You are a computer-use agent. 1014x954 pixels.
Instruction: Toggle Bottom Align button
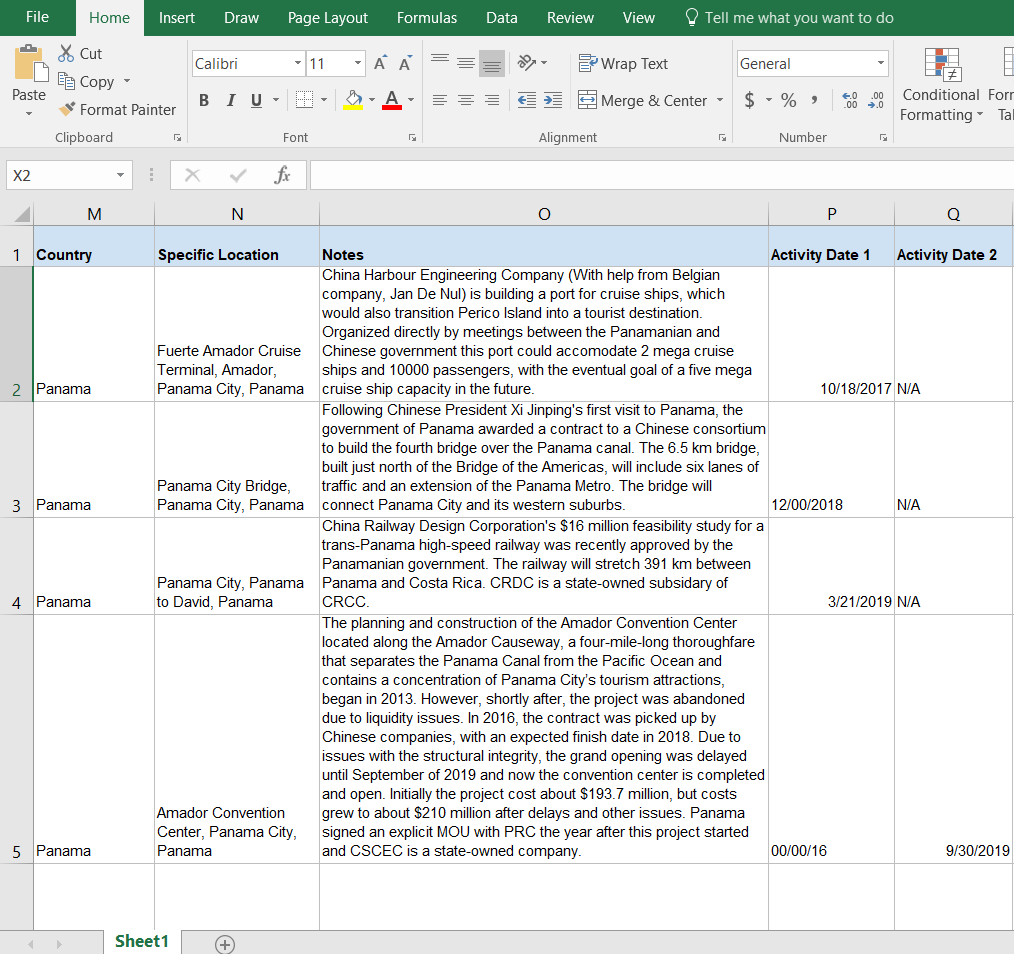tap(492, 63)
